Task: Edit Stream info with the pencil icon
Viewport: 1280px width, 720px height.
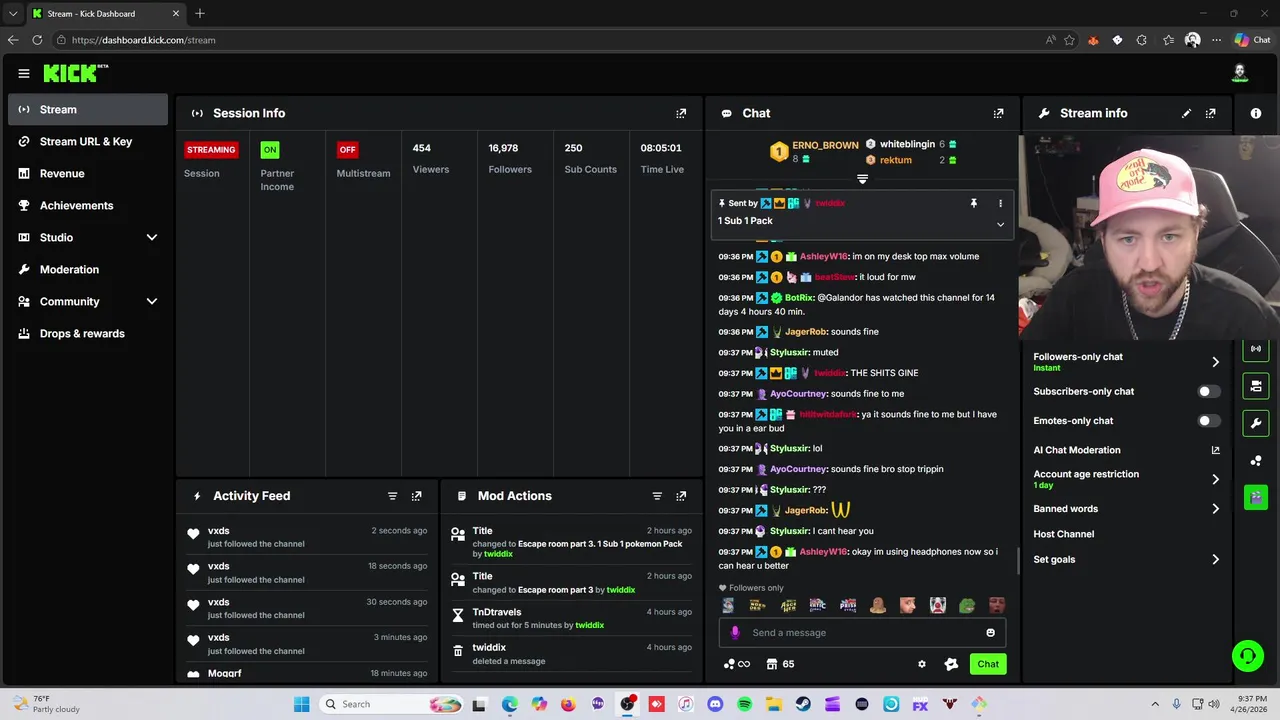Action: point(1186,114)
